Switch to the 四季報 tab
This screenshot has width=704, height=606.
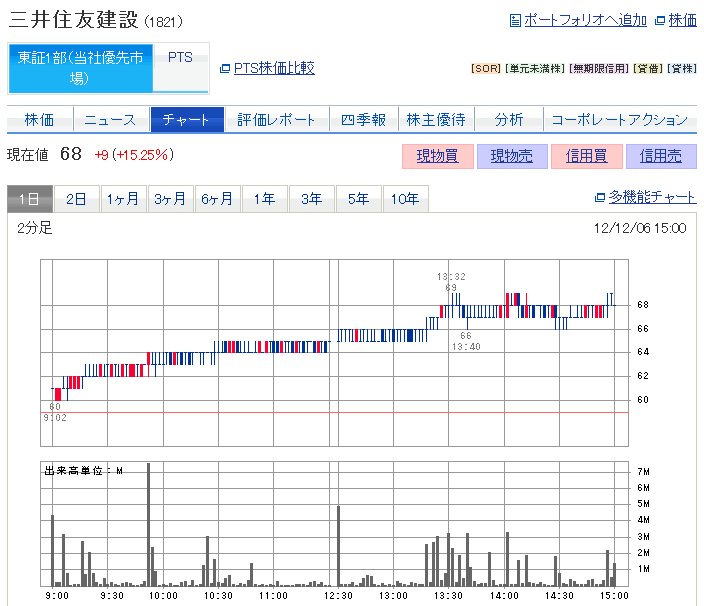coord(363,120)
